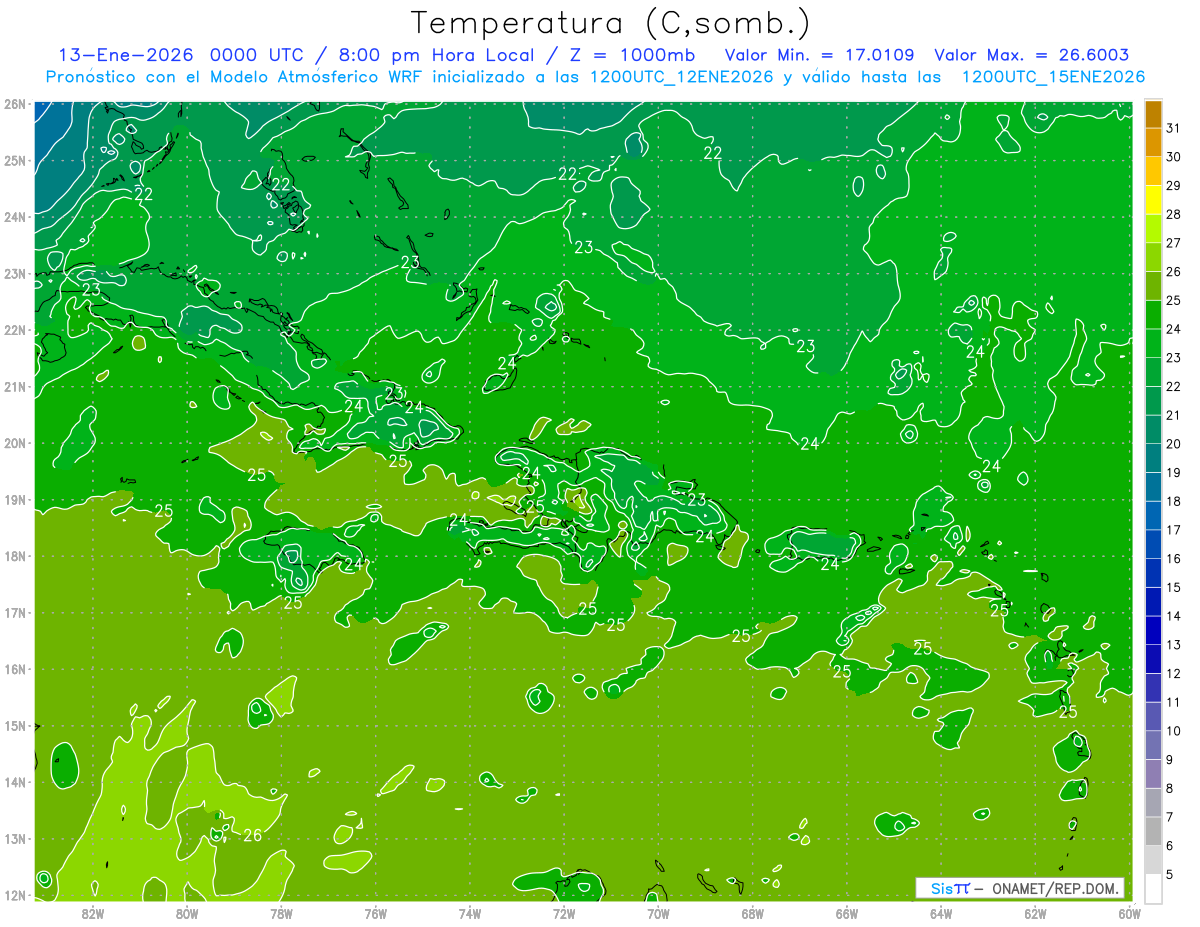
Task: Click the colorbar legend value 19
Action: tap(1173, 473)
